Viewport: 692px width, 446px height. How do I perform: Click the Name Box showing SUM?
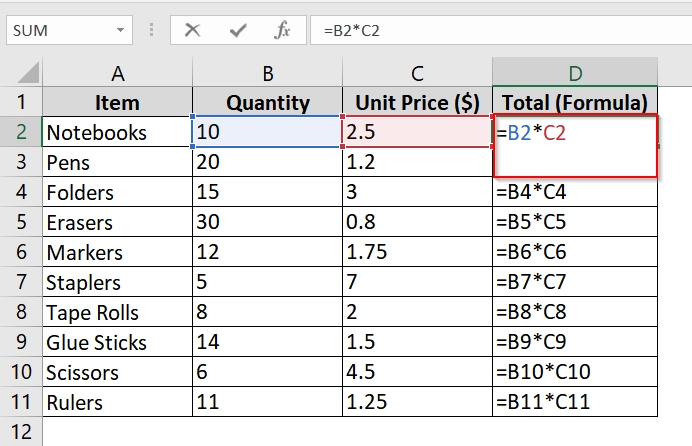point(69,30)
